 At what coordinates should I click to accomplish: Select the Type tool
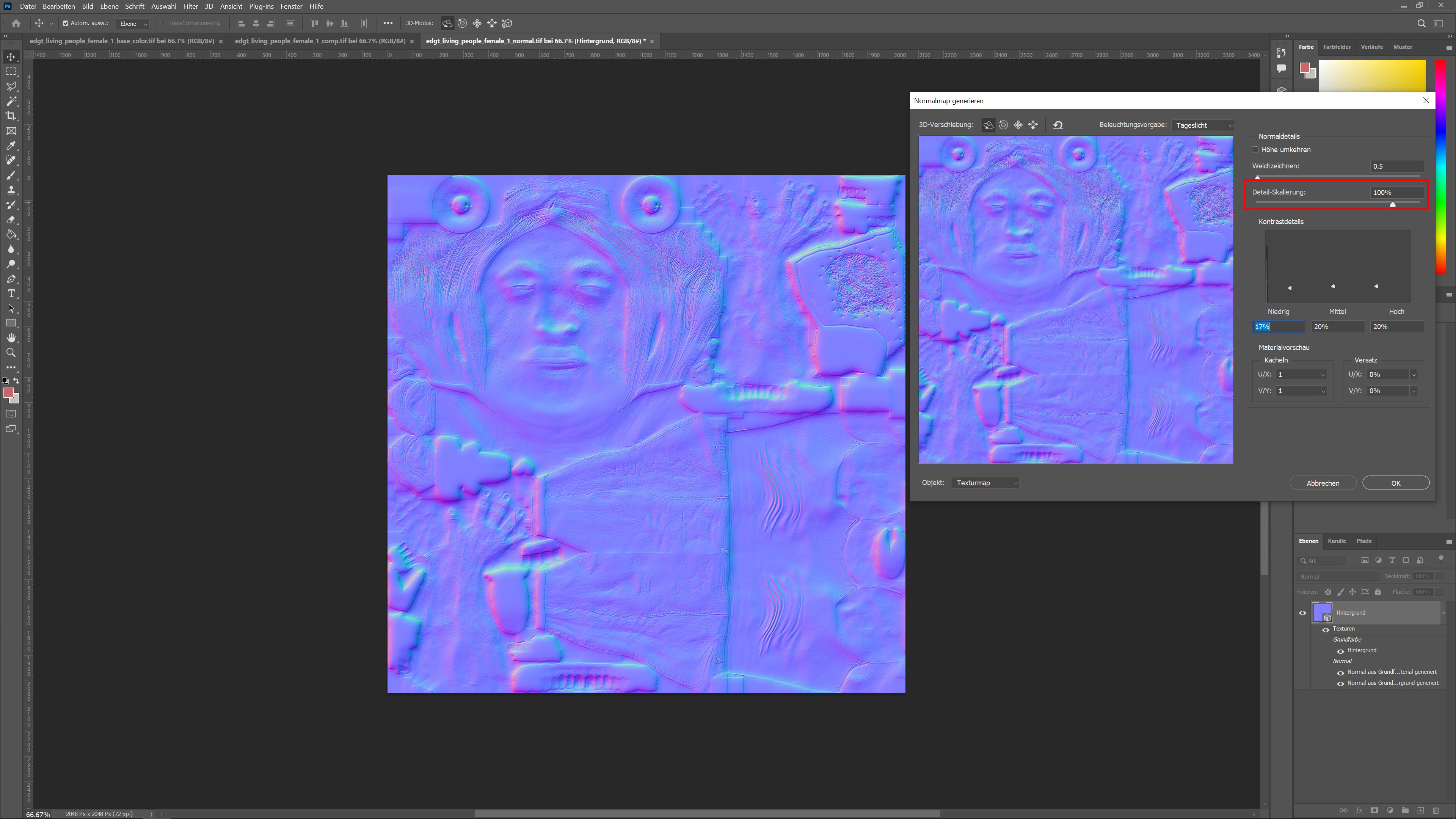click(x=11, y=294)
